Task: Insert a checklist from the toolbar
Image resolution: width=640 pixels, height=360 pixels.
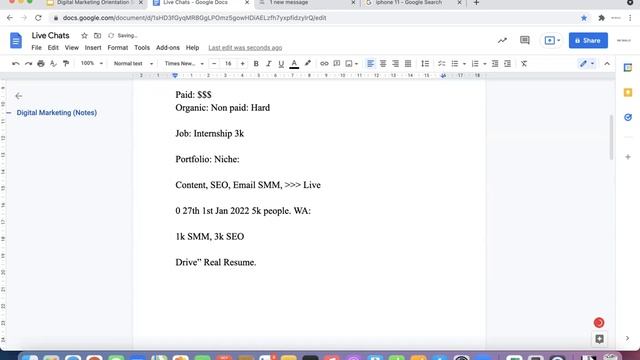Action: point(442,64)
